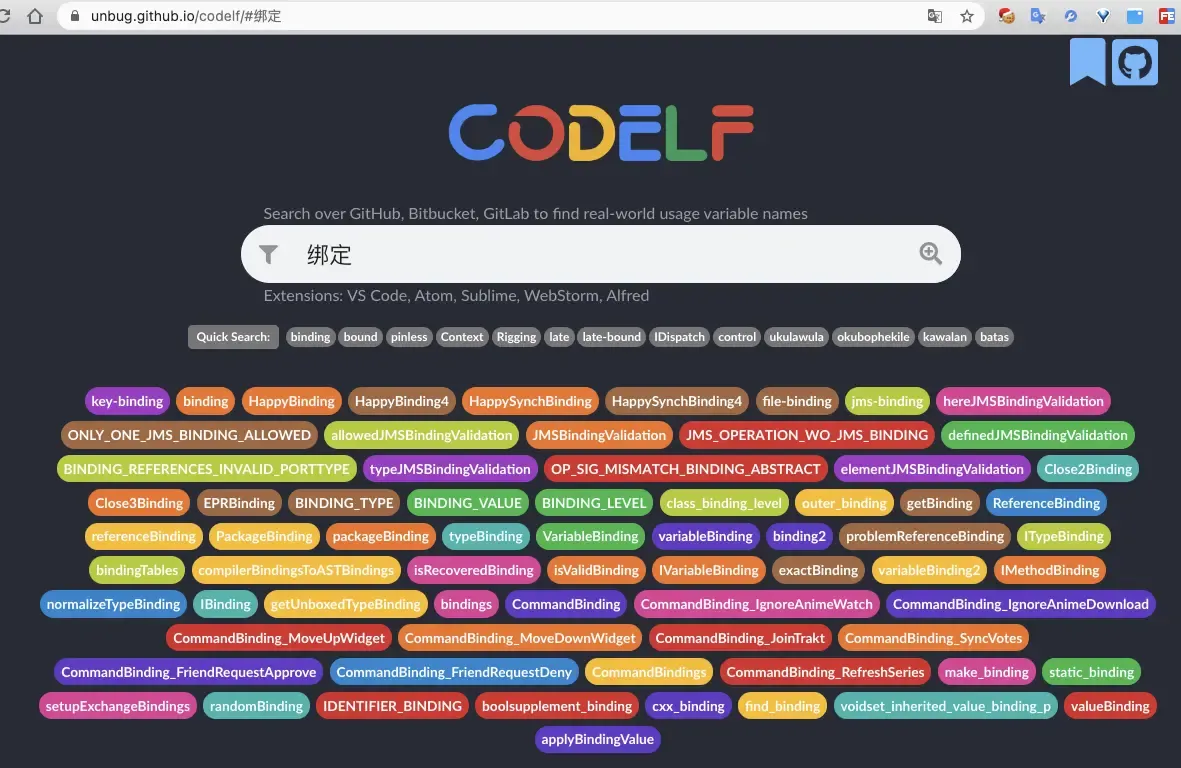Click the translate page icon in address bar
Viewport: 1181px width, 768px height.
[935, 16]
